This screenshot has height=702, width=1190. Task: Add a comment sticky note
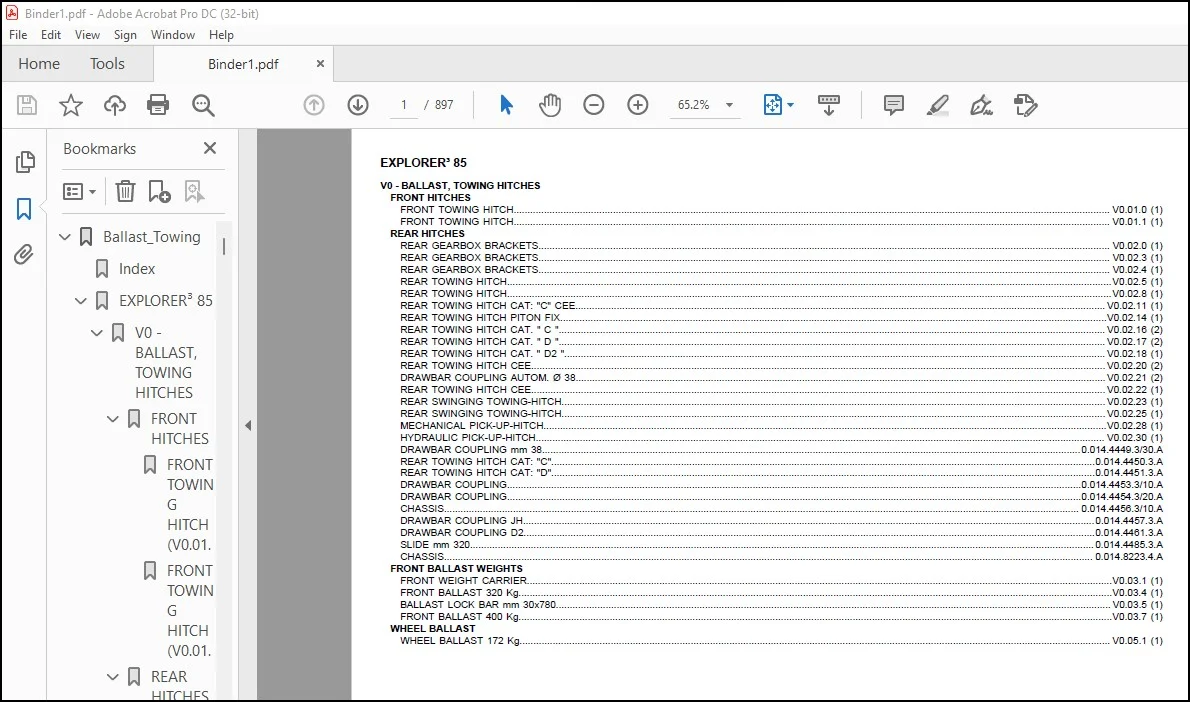[893, 105]
